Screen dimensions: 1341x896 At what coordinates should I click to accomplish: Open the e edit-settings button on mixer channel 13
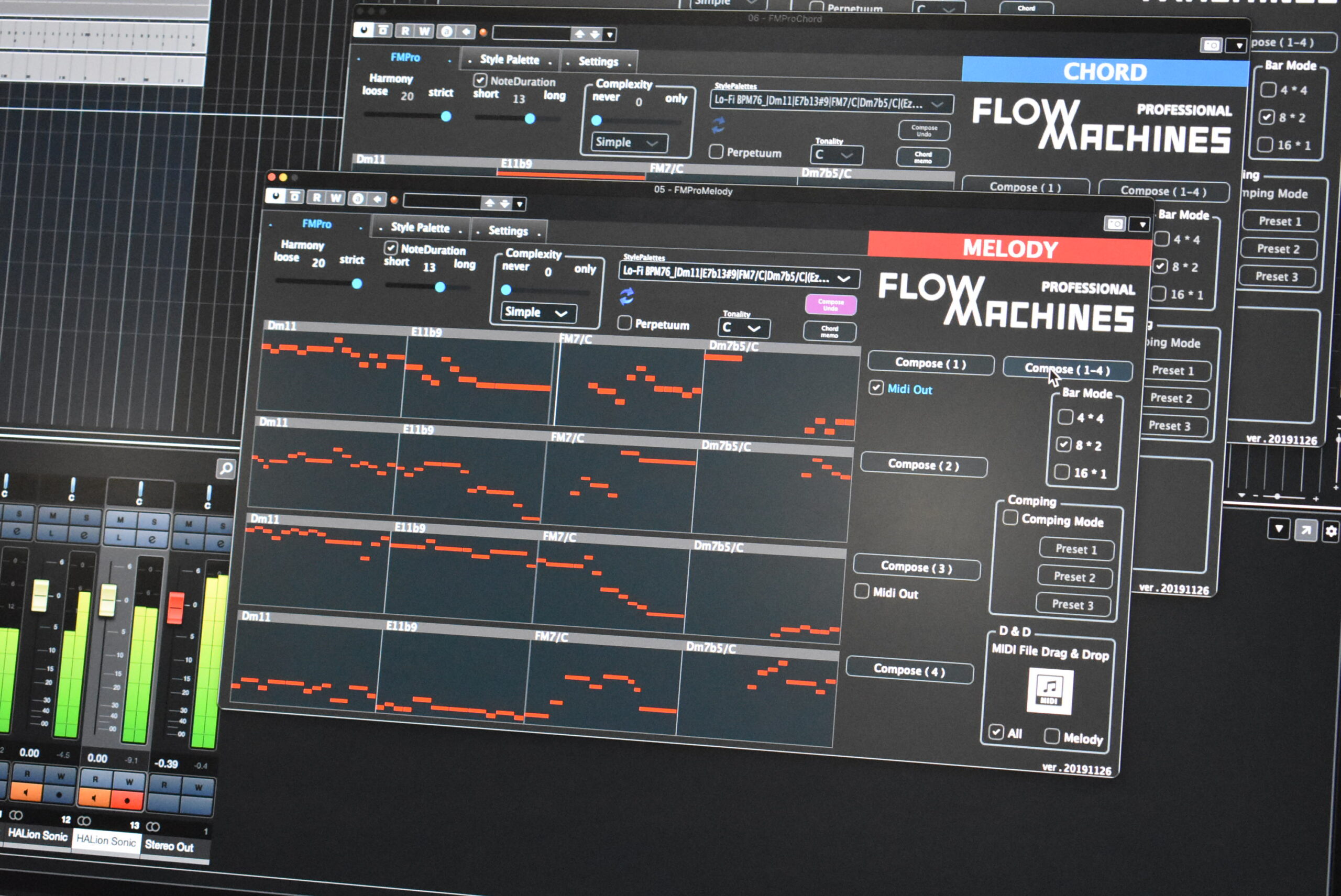pyautogui.click(x=152, y=539)
